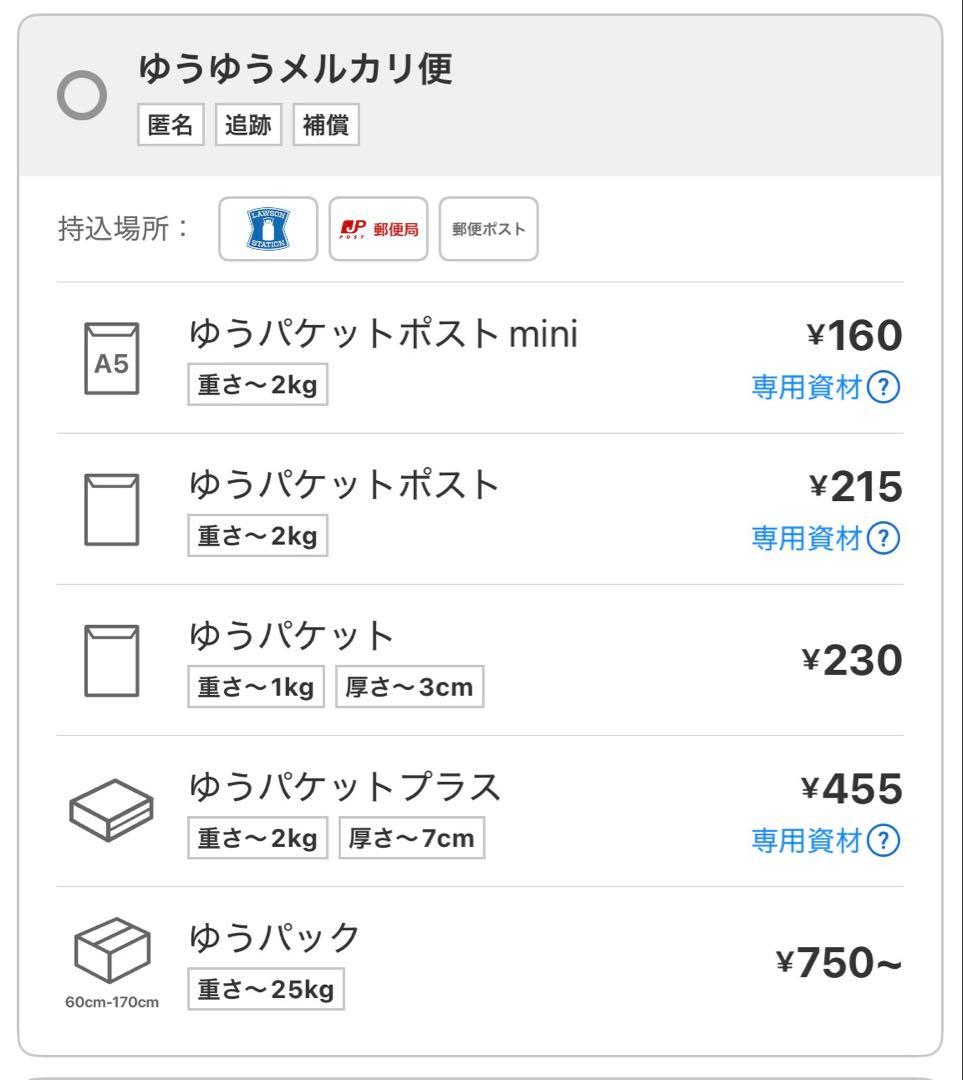This screenshot has height=1080, width=963.
Task: Click the ¥750~ price for ゆうパック
Action: click(x=839, y=962)
